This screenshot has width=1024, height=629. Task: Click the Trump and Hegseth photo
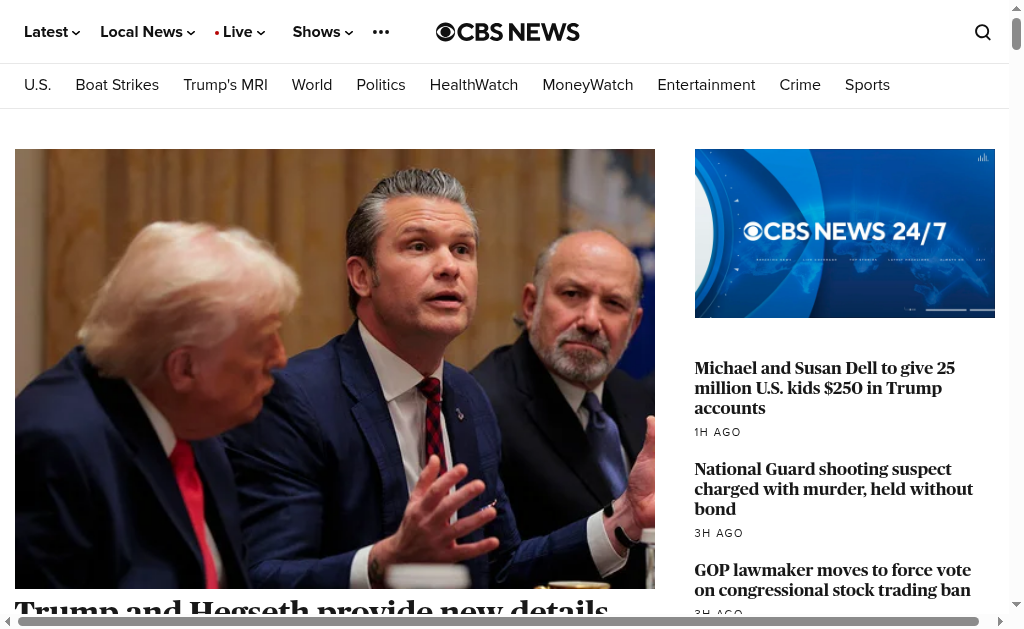click(x=334, y=369)
